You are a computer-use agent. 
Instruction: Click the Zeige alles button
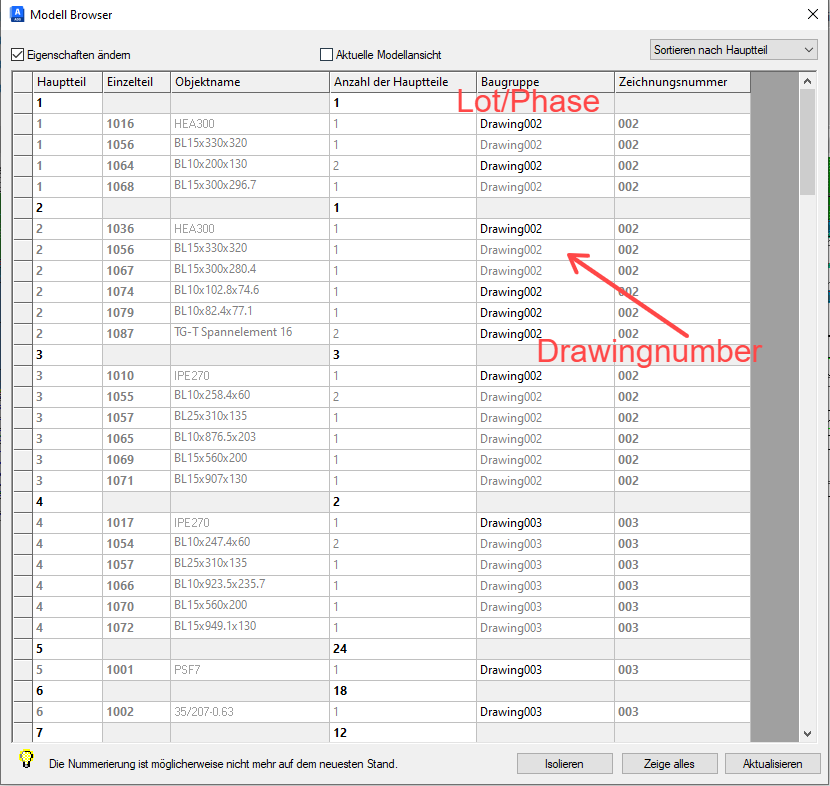click(670, 763)
